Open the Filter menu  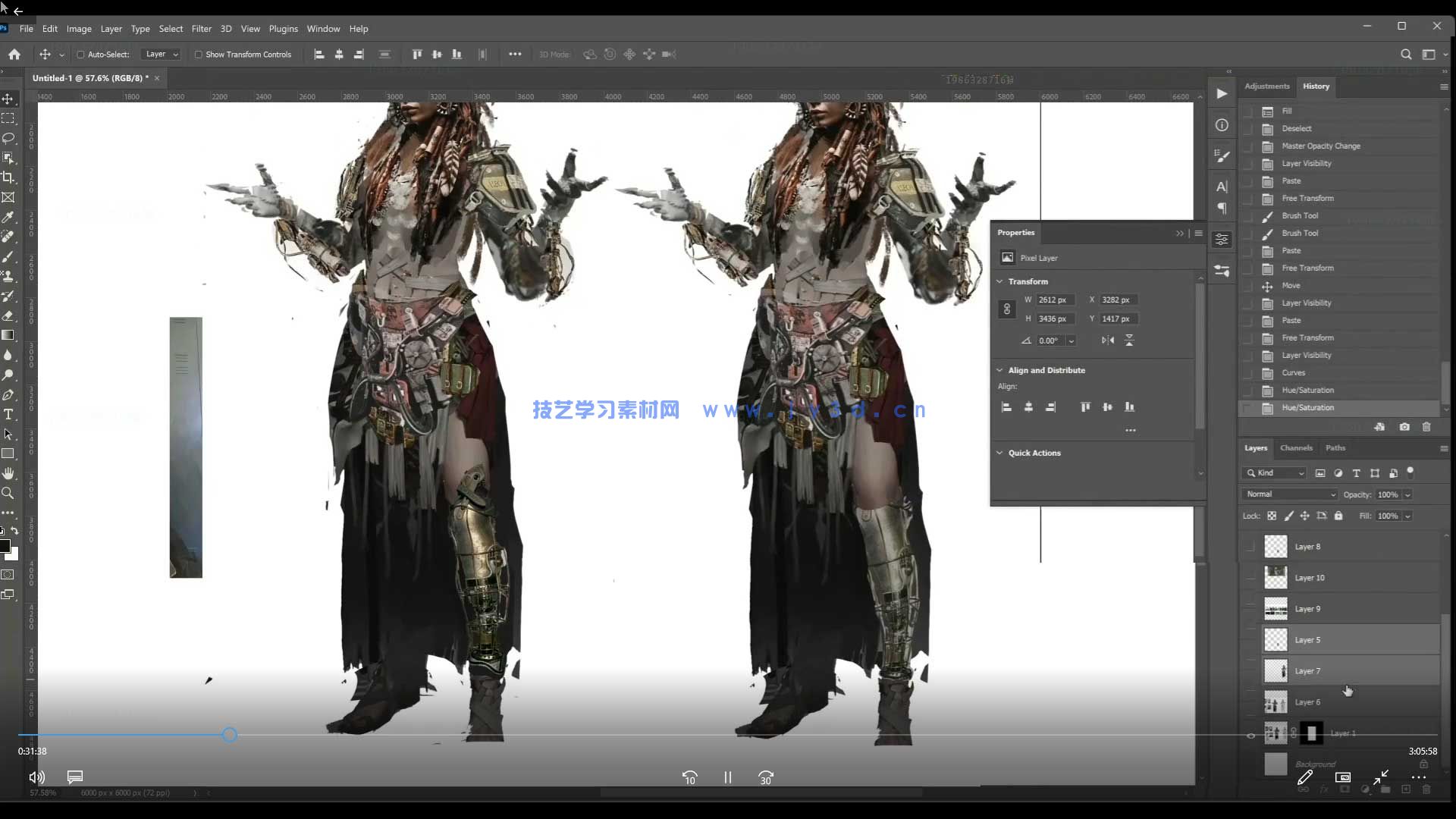click(201, 29)
